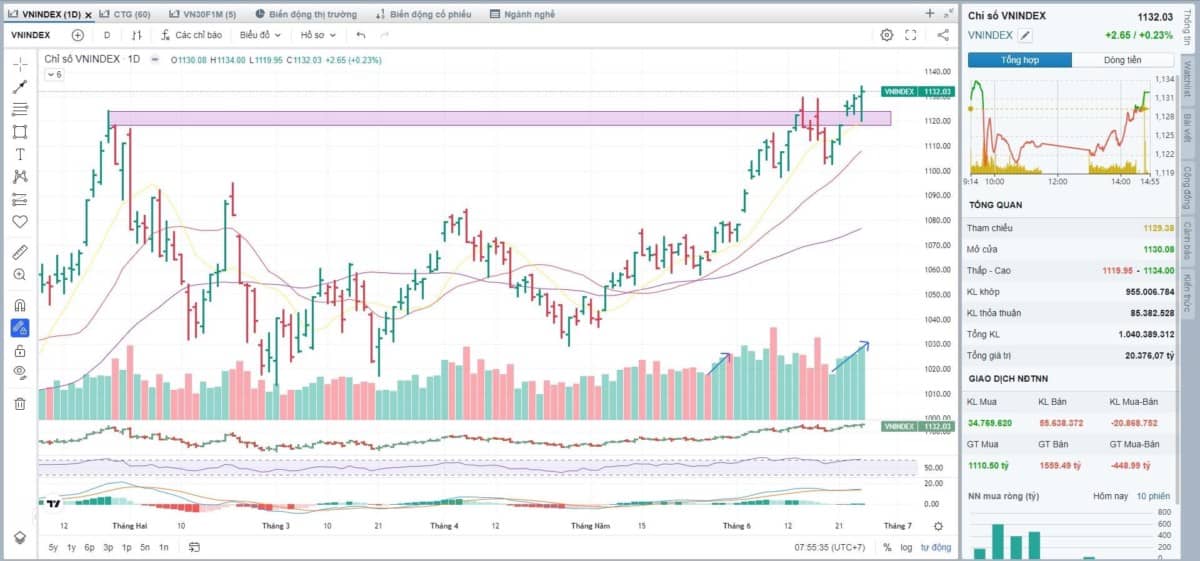This screenshot has height=561, width=1200.
Task: Expand the Hồ sơ dropdown
Action: click(x=318, y=35)
